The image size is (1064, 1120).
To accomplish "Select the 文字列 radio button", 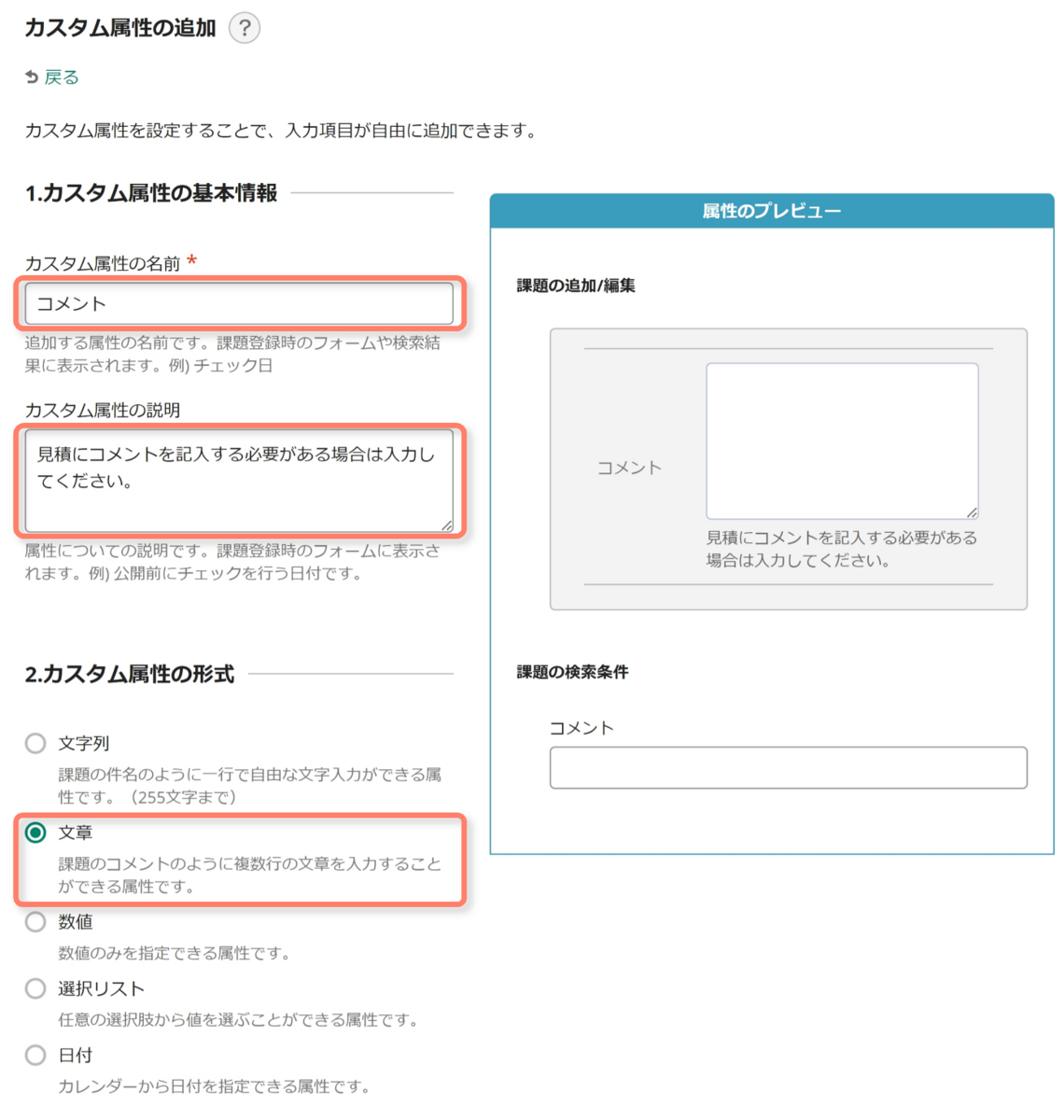I will (35, 743).
